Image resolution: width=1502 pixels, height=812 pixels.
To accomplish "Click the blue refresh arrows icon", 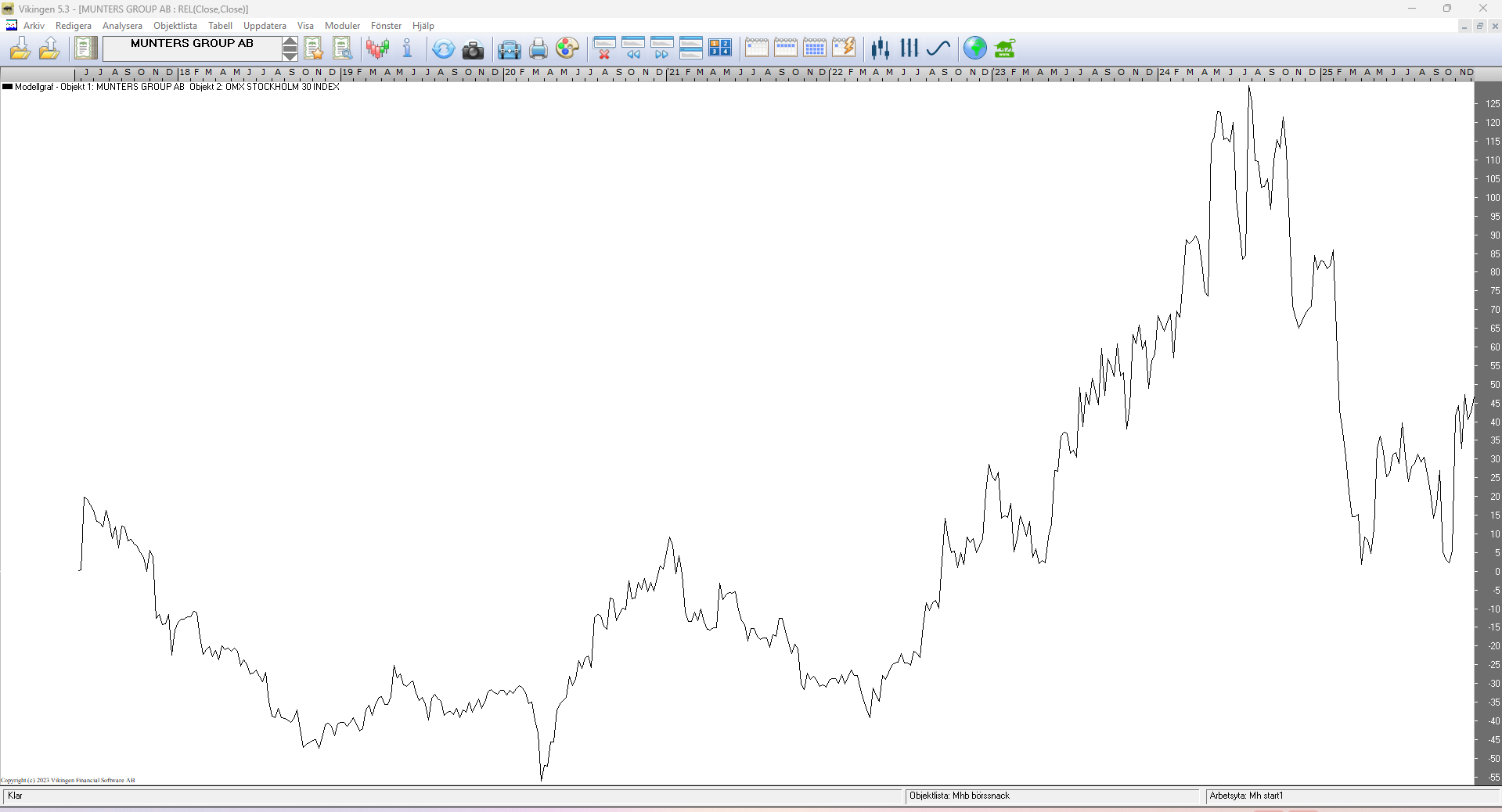I will coord(443,49).
